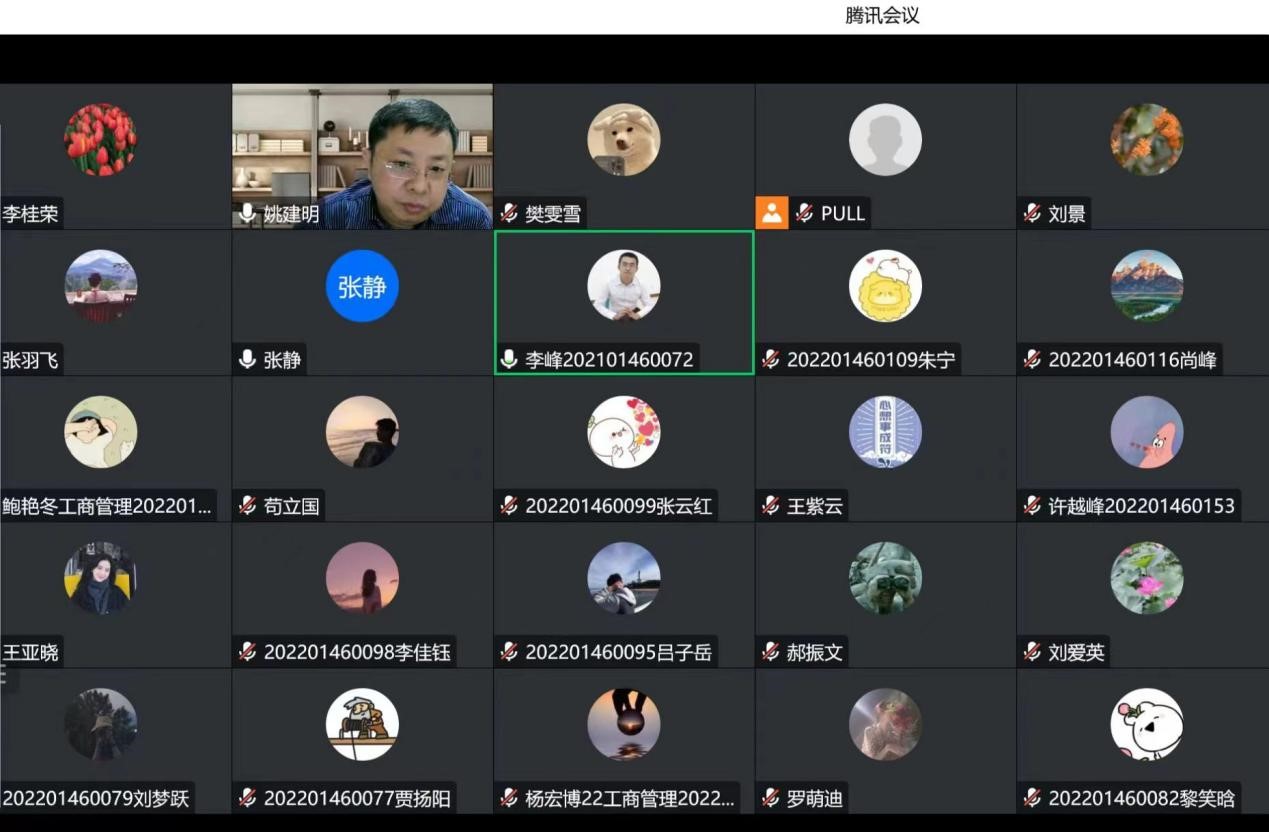Click the muted mic icon beside 王紫云
Image resolution: width=1269 pixels, height=832 pixels.
(x=770, y=506)
